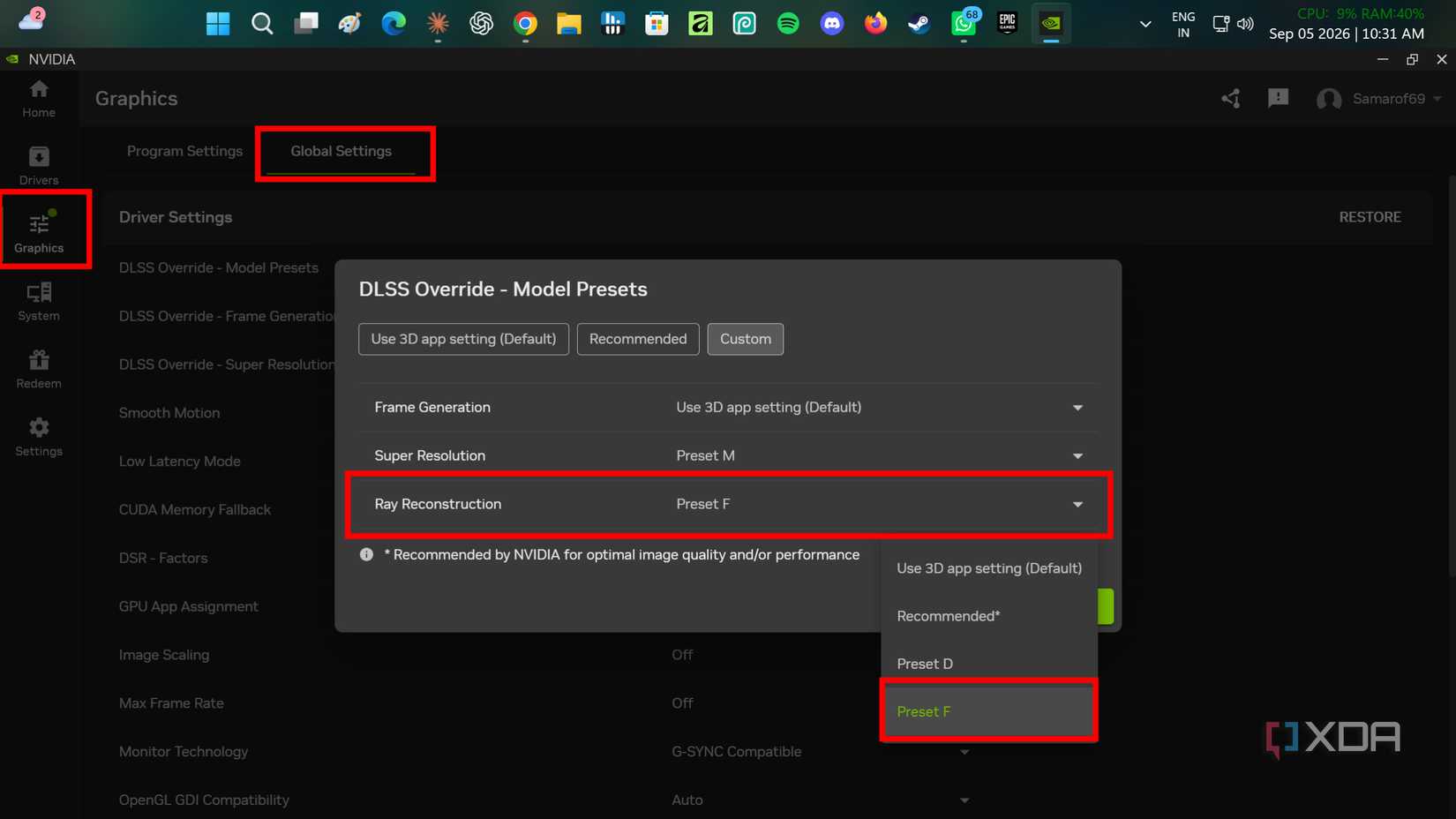Select the Smooth Motion setting

pos(169,413)
